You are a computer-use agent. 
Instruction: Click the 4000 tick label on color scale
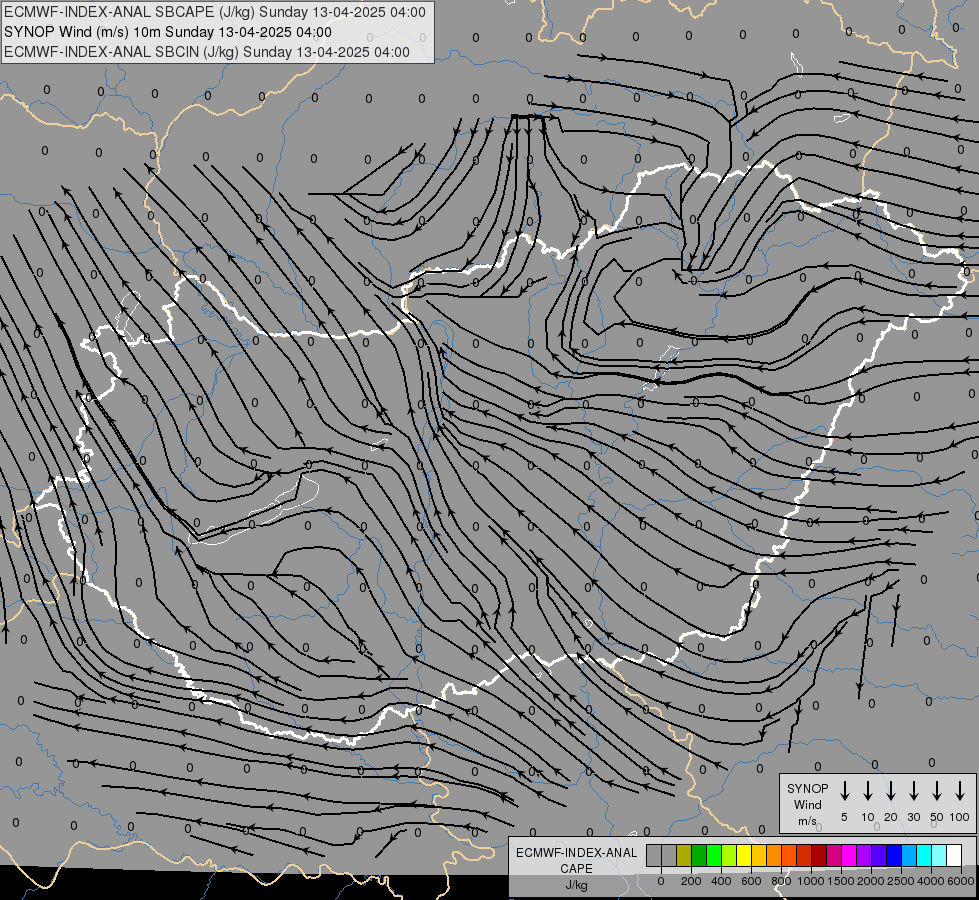[931, 881]
